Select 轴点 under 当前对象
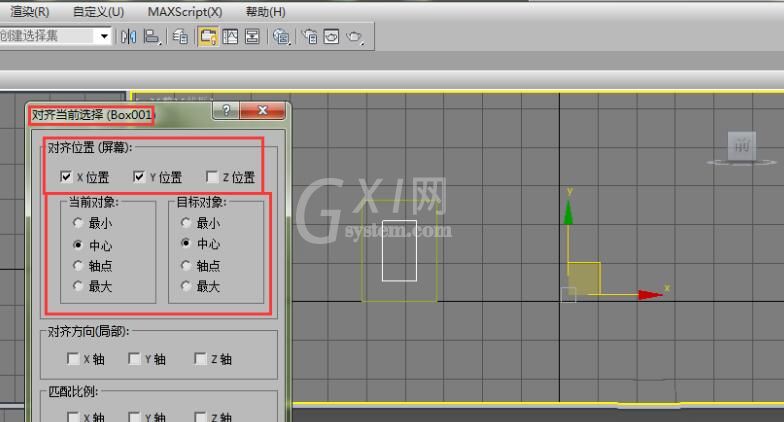Viewport: 784px width, 422px height. (x=78, y=266)
